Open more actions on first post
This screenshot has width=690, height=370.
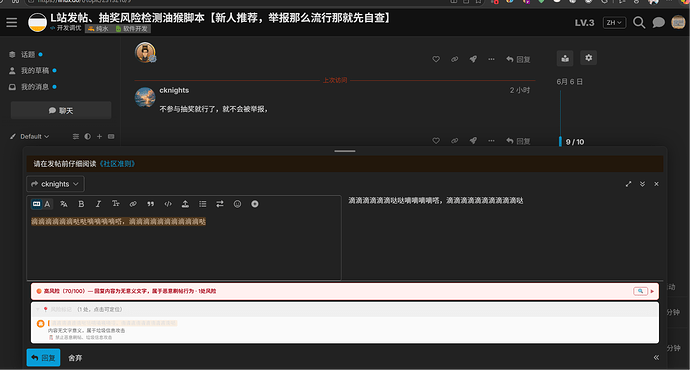pos(491,59)
